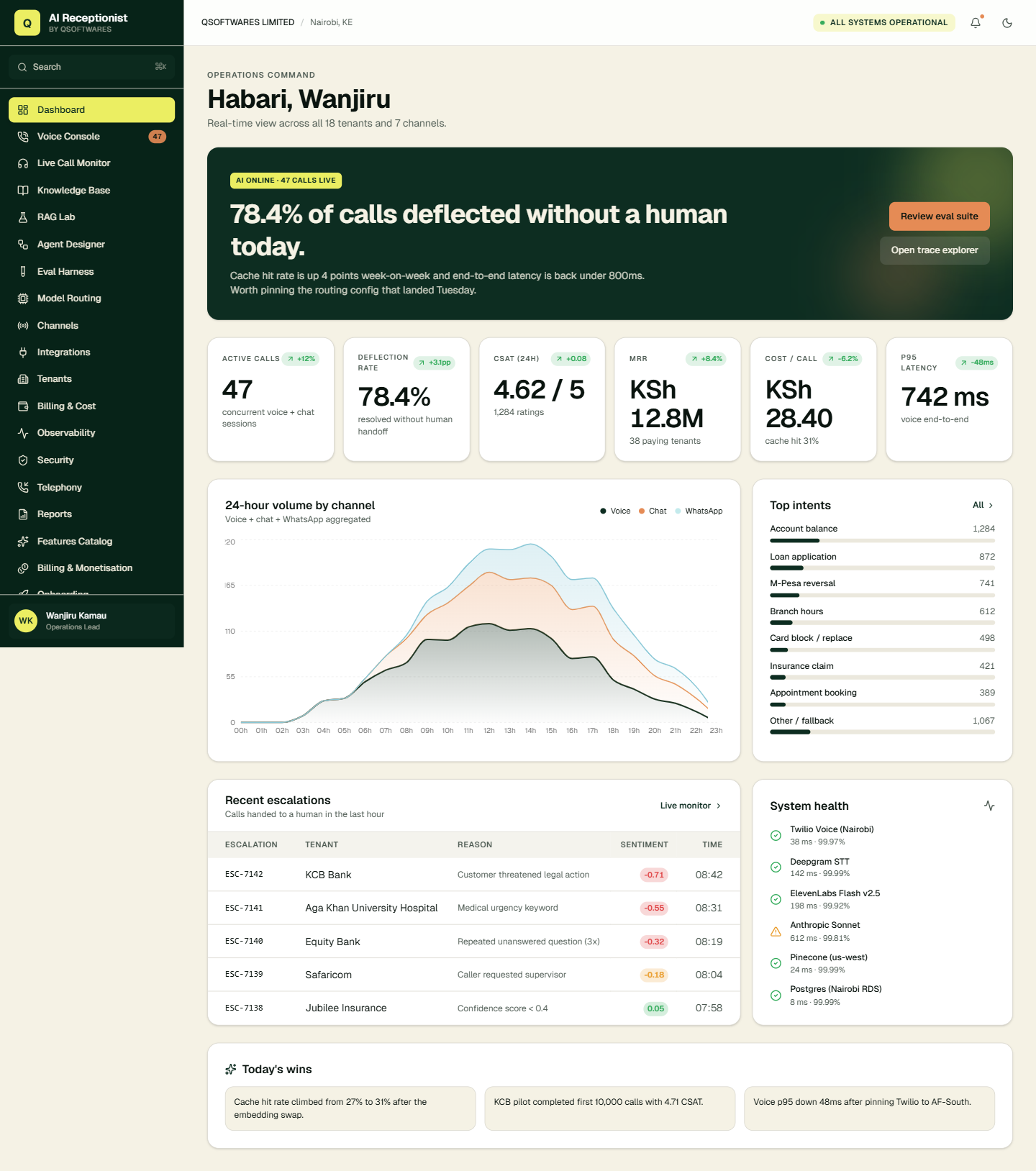The height and width of the screenshot is (1171, 1036).
Task: Click the Security shield icon
Action: (x=23, y=460)
